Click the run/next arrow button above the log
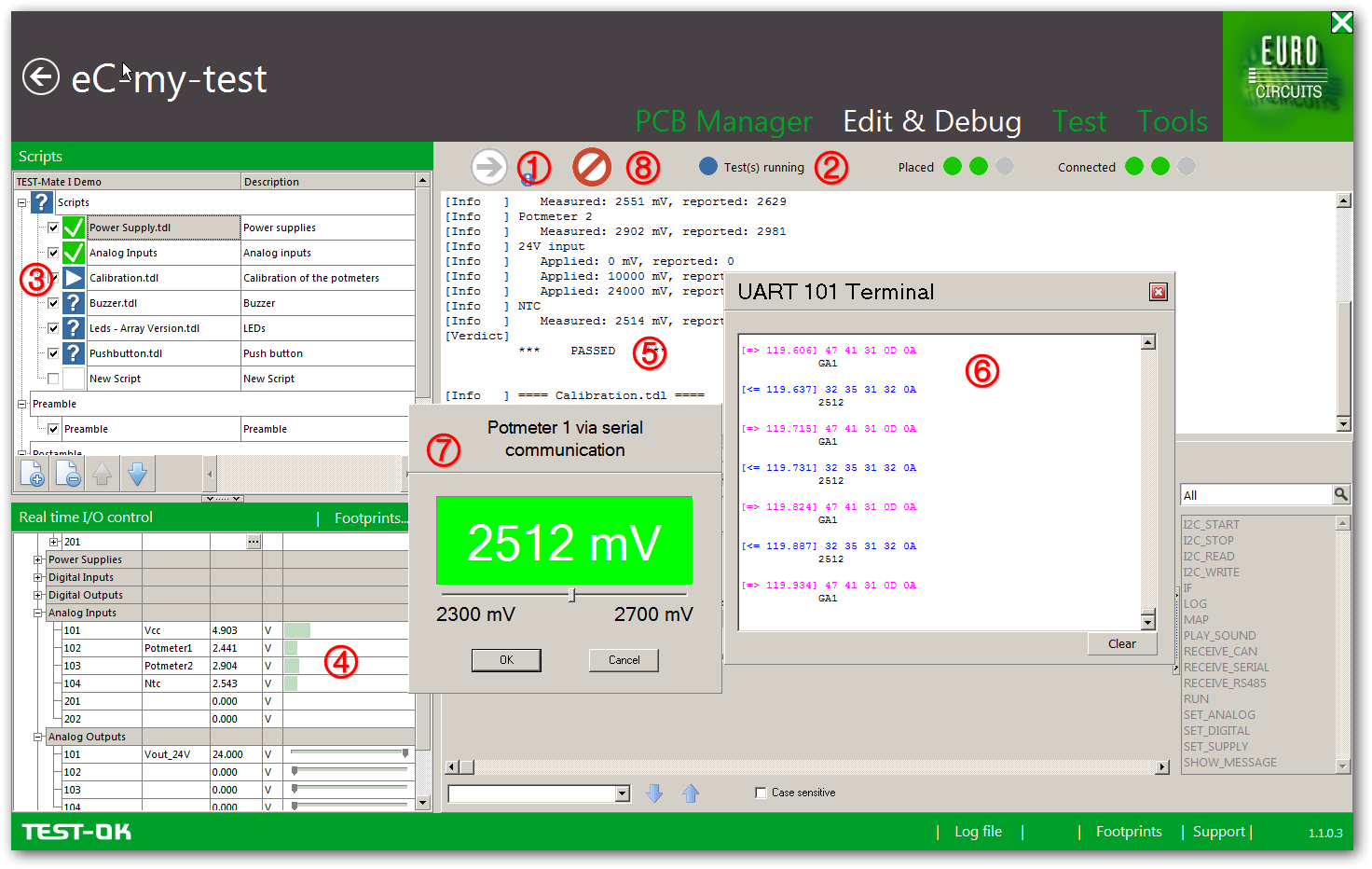The width and height of the screenshot is (1372, 869). (x=488, y=167)
